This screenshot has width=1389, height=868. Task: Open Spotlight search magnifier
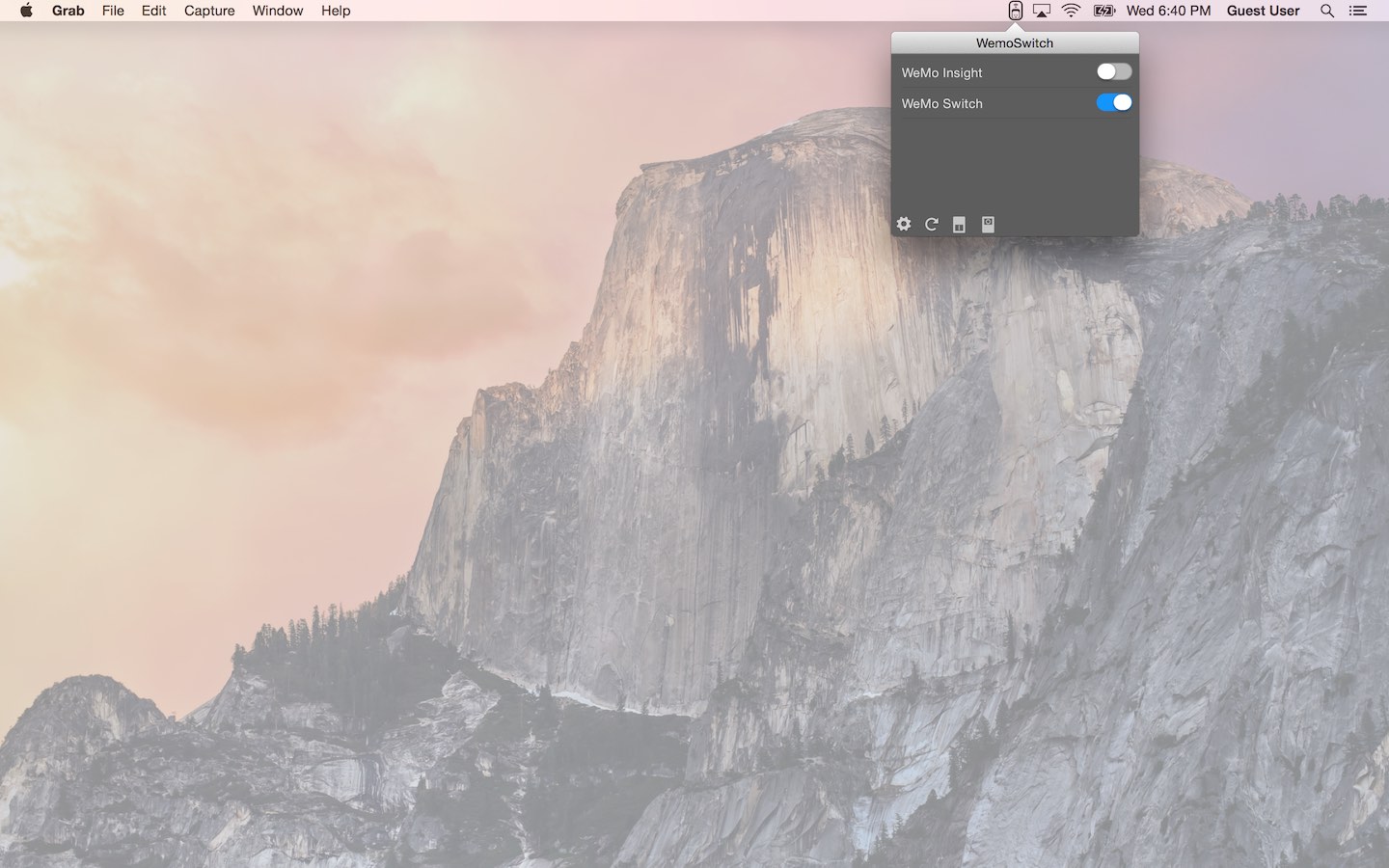1327,11
